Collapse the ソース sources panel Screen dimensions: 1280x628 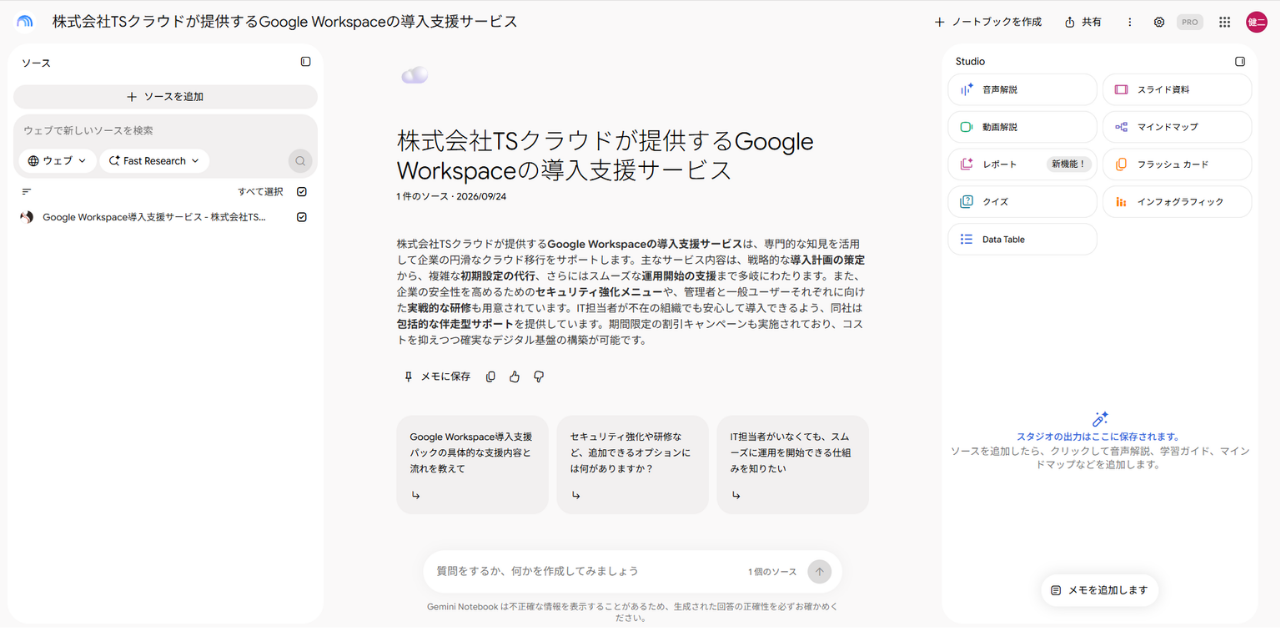pyautogui.click(x=306, y=62)
